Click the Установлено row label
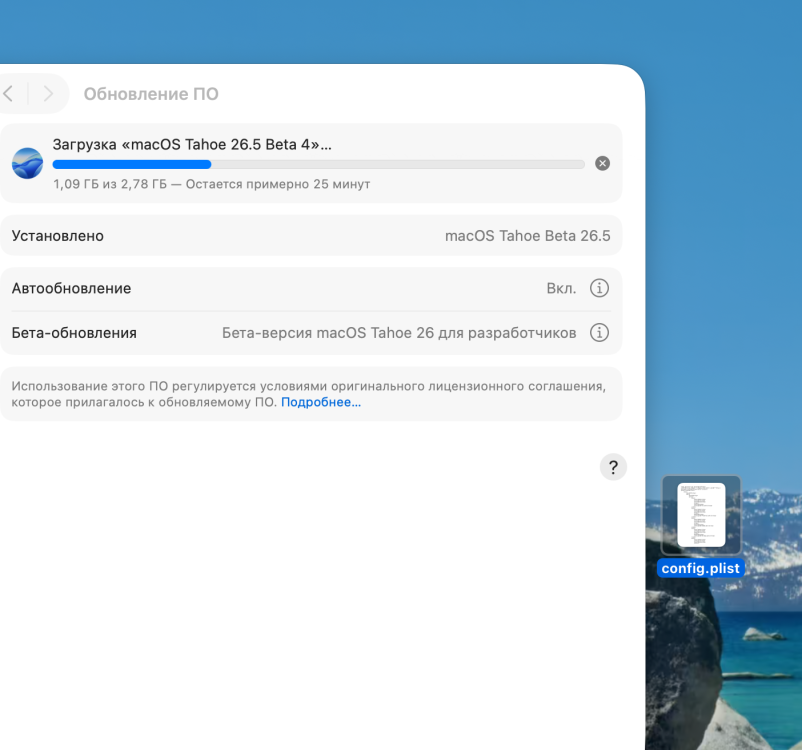 pos(57,236)
